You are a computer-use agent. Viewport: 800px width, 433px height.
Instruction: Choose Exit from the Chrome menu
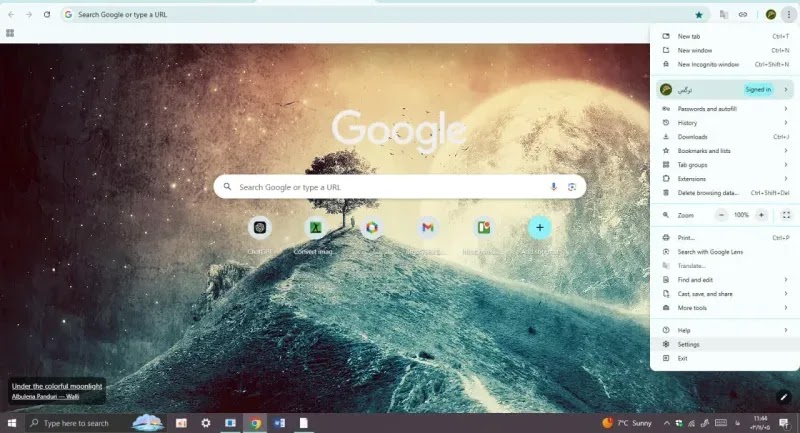[724, 359]
